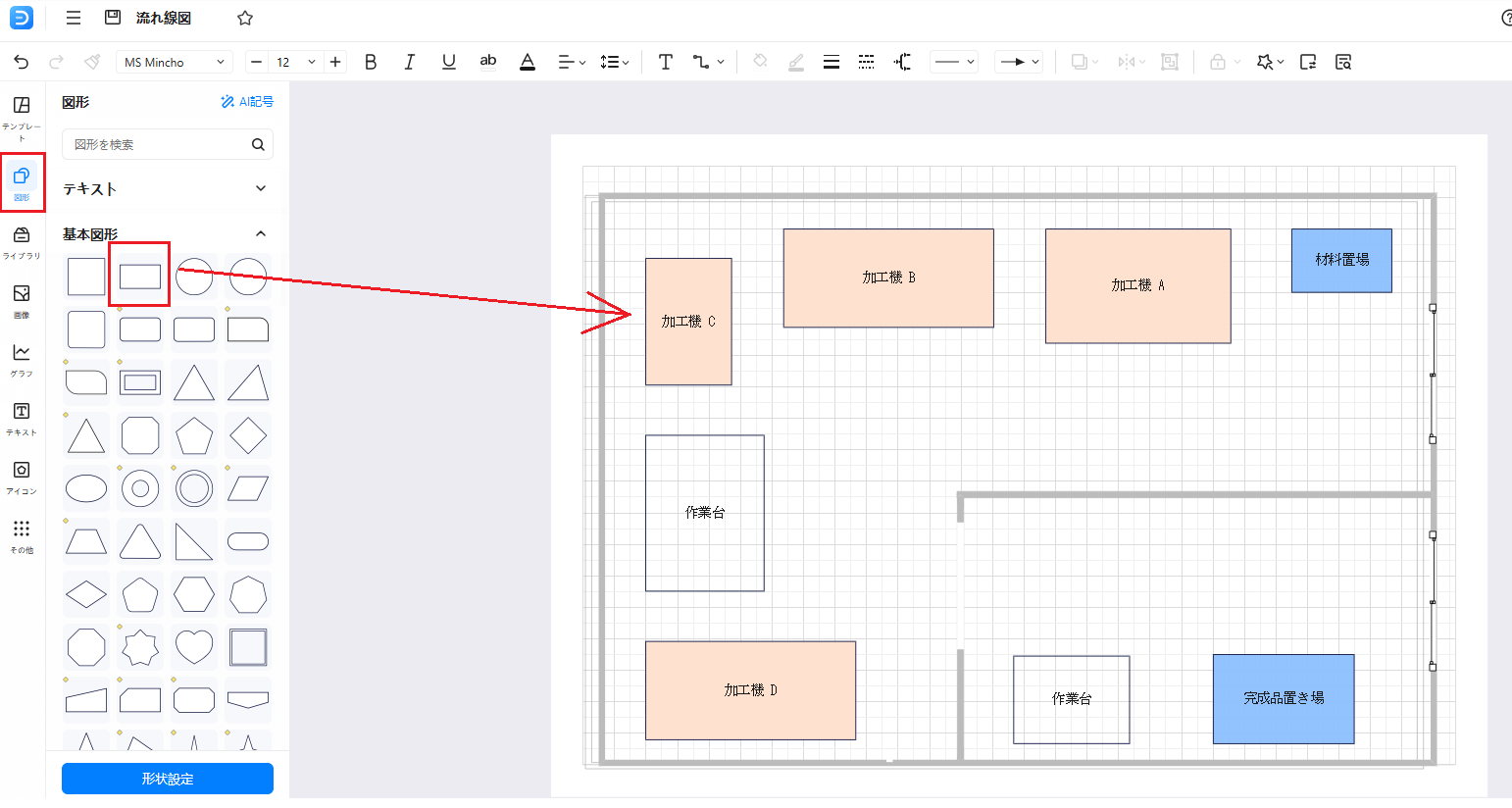Viewport: 1512px width, 808px height.
Task: Expand the テキスト section
Action: click(260, 188)
